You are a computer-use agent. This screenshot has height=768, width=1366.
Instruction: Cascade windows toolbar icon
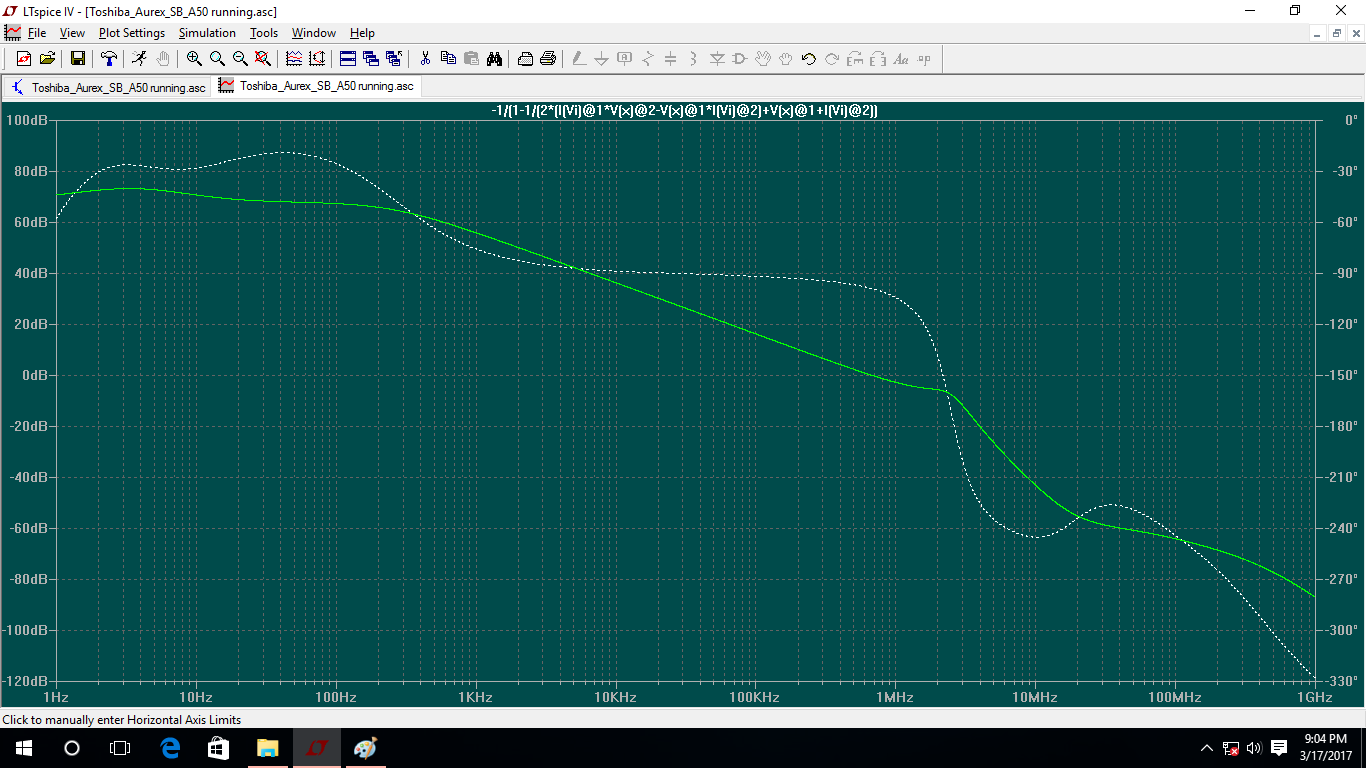[371, 59]
